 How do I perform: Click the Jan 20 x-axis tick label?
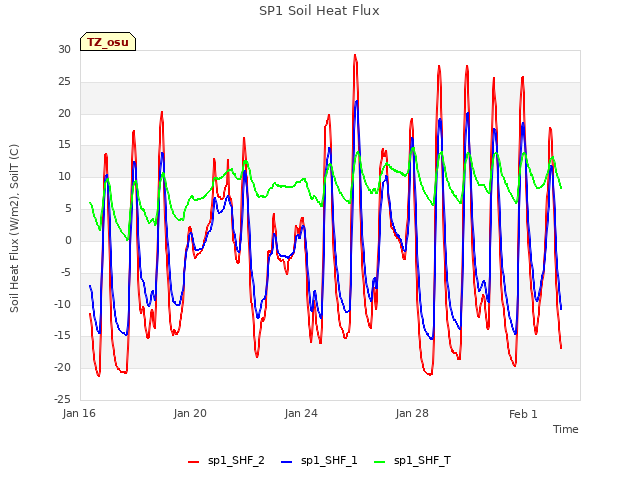click(x=190, y=413)
